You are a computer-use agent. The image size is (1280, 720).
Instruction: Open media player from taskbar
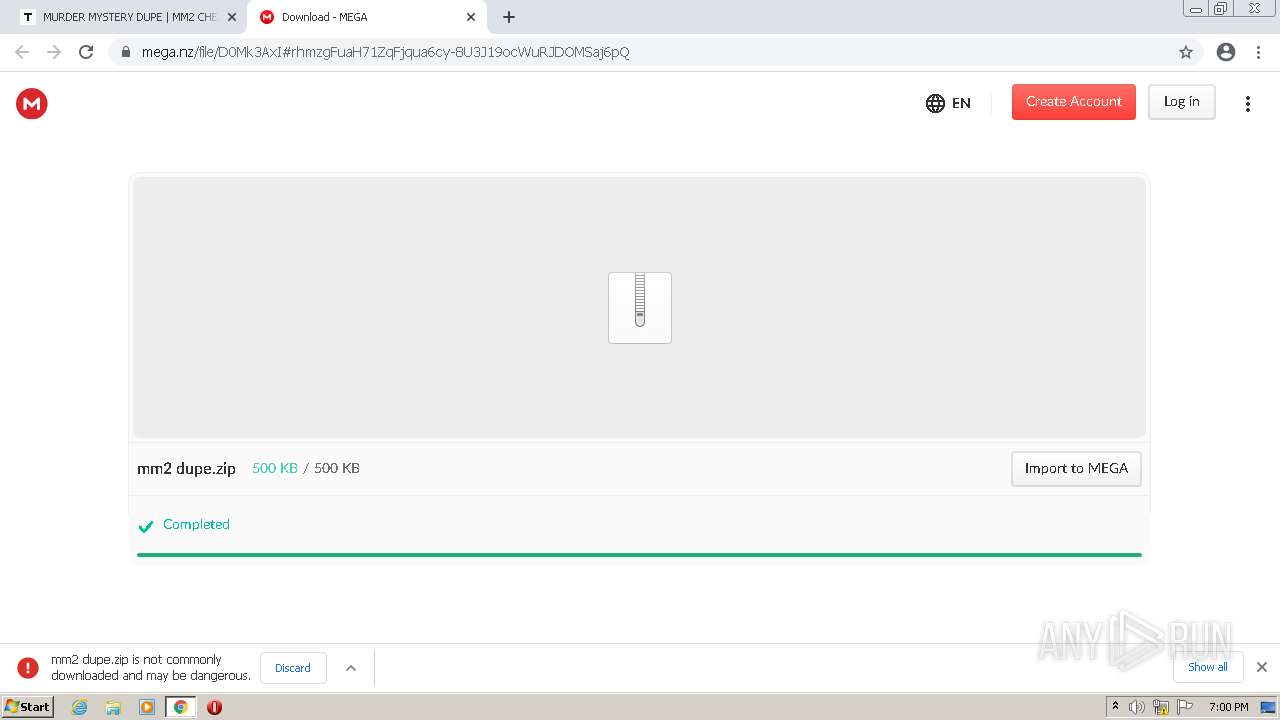point(147,707)
